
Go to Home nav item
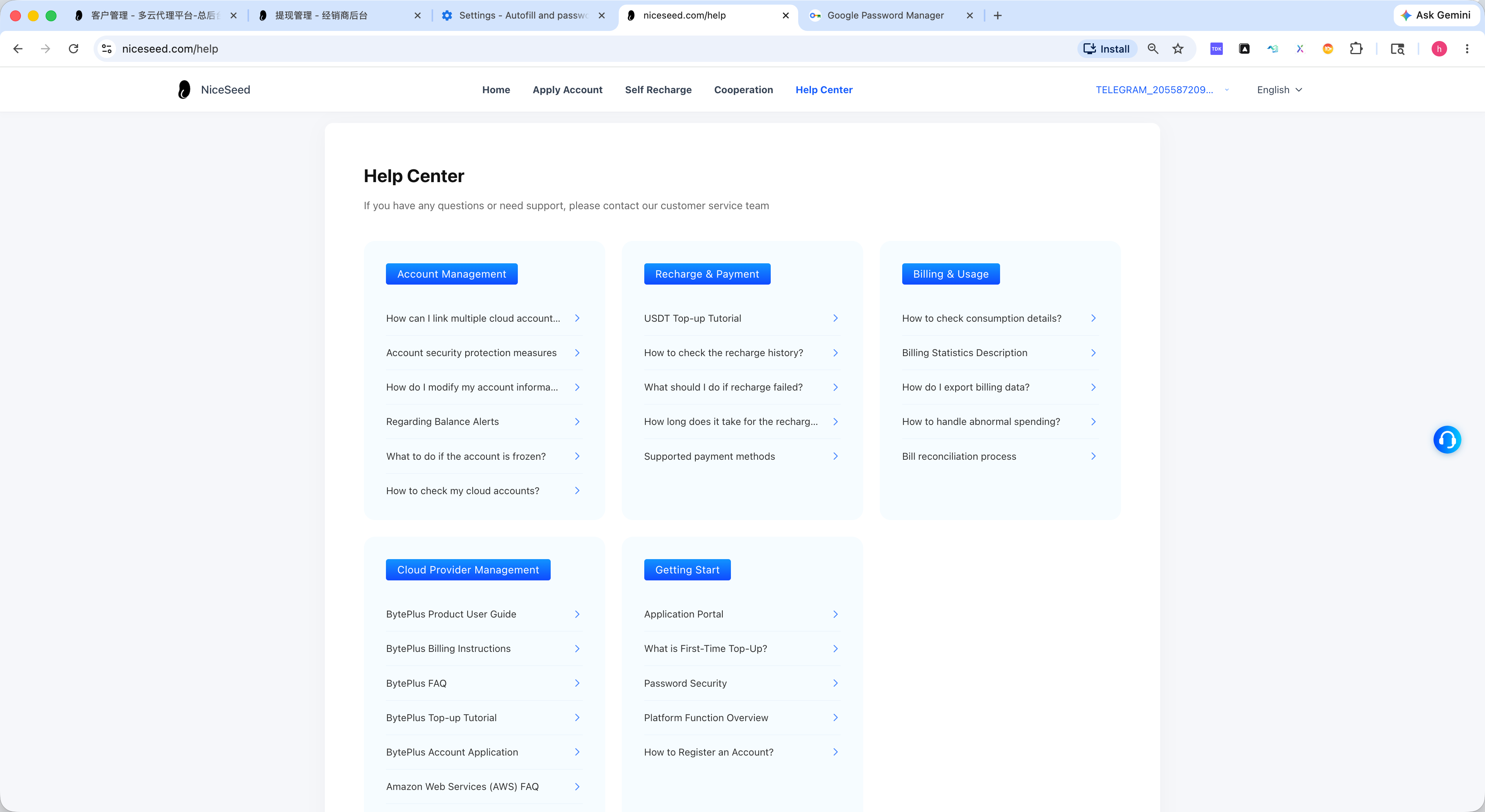(496, 90)
